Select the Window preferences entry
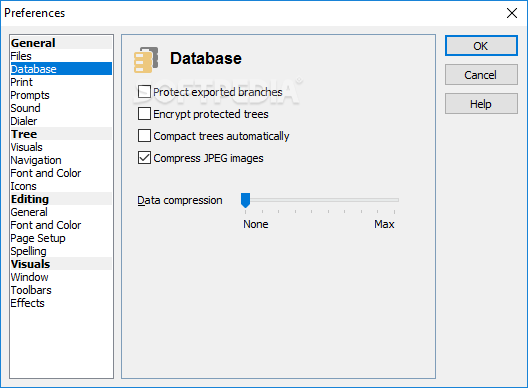528x388 pixels. [x=61, y=277]
